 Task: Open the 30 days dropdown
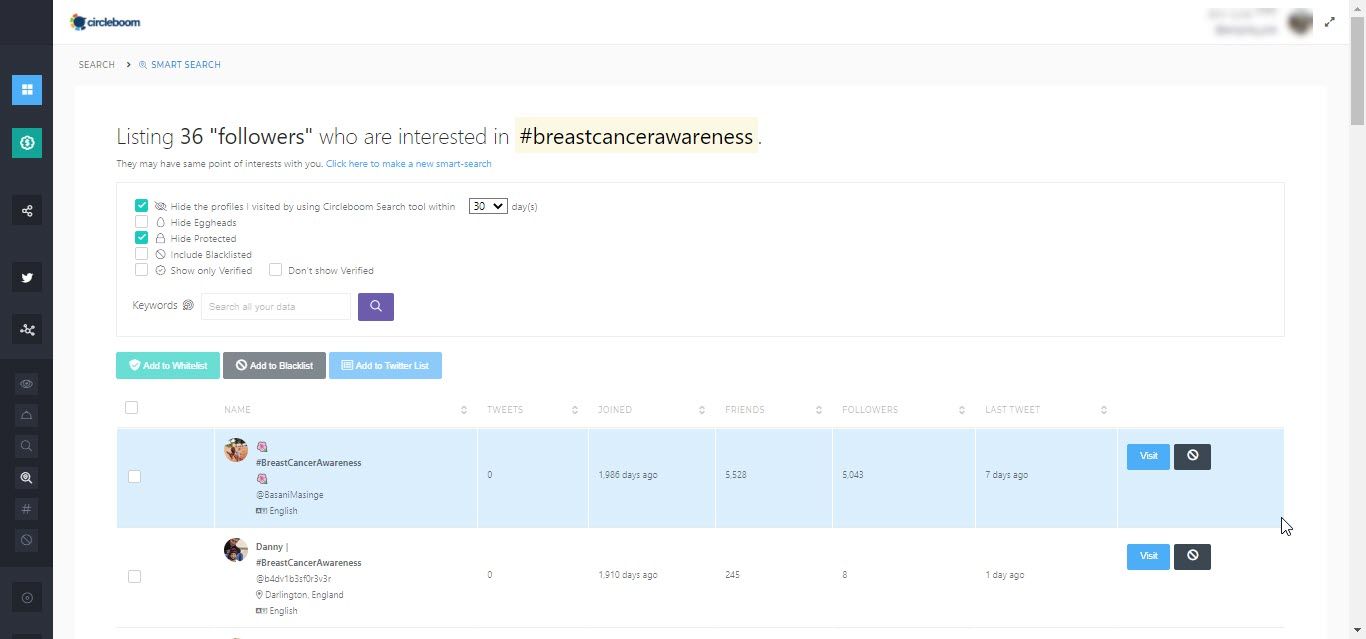(x=488, y=206)
